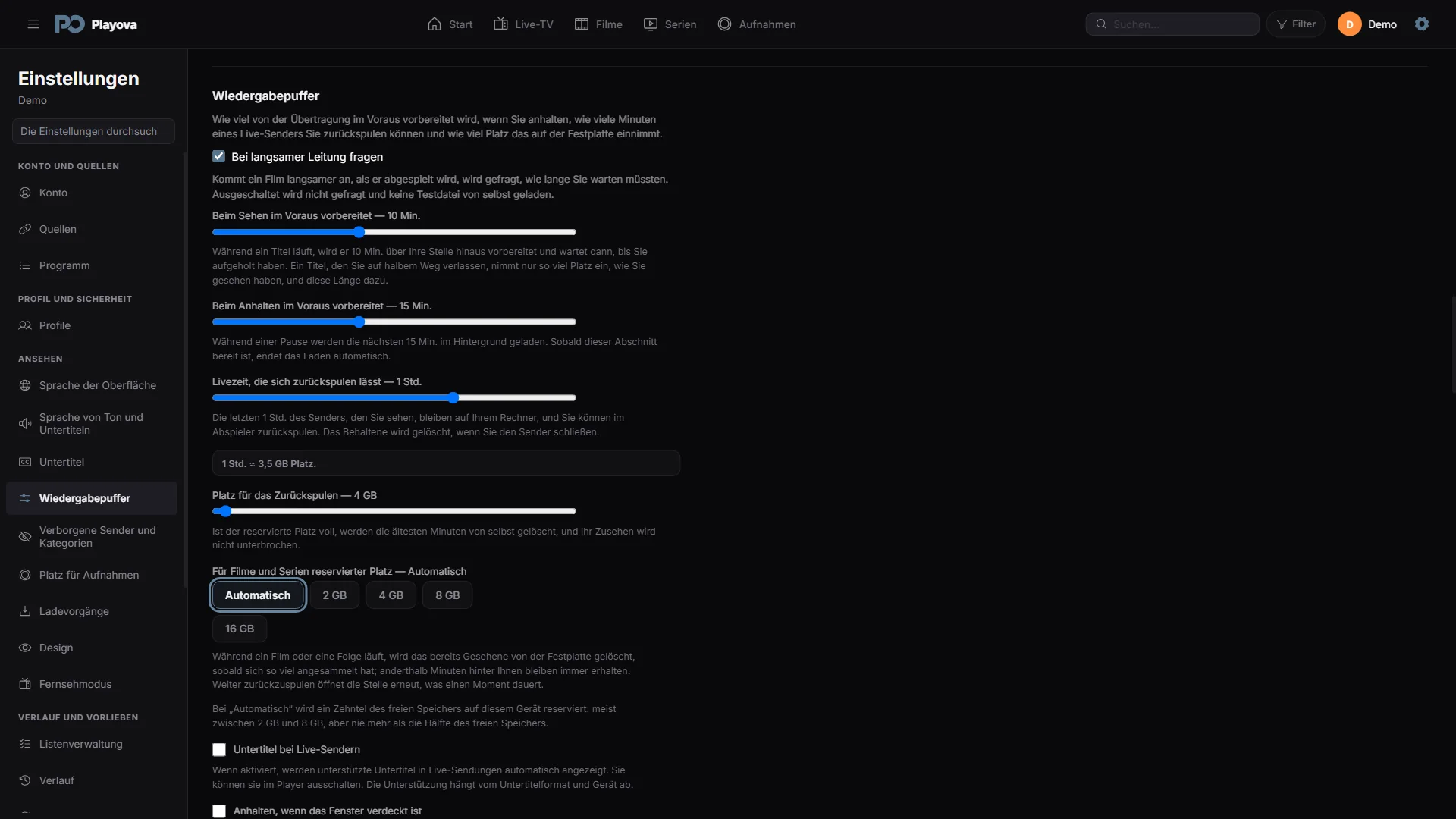Choose the 16 GB reserved space option

[240, 629]
